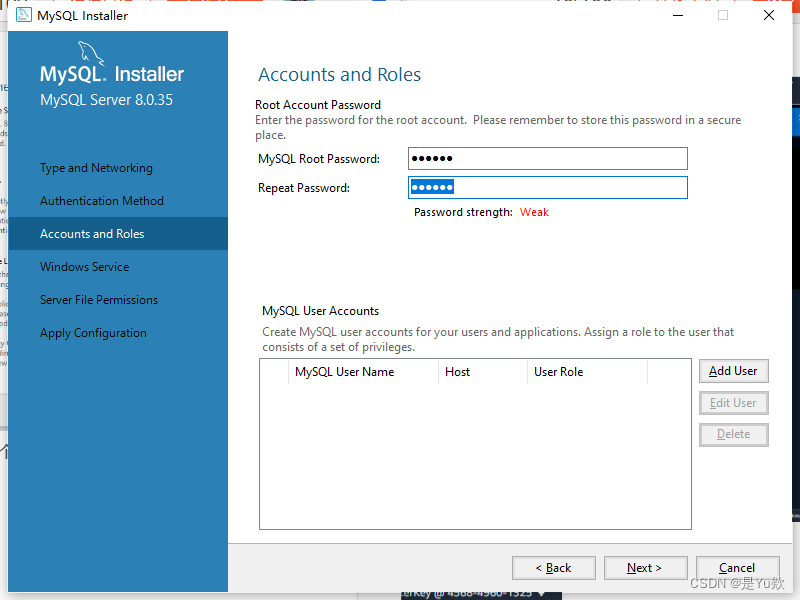Go to the Apply Configuration step
The image size is (800, 600).
(93, 333)
